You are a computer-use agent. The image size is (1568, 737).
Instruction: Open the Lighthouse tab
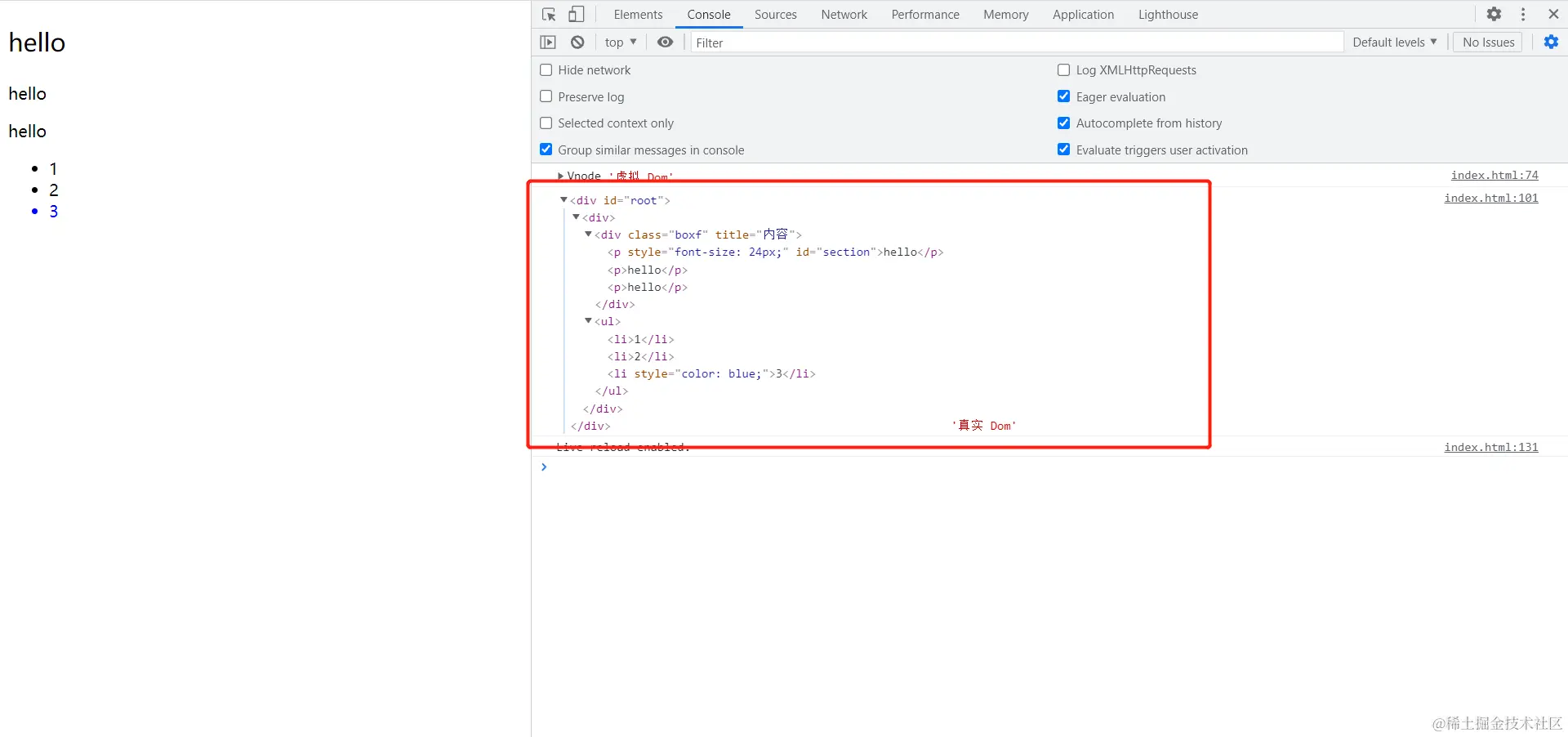(x=1168, y=15)
